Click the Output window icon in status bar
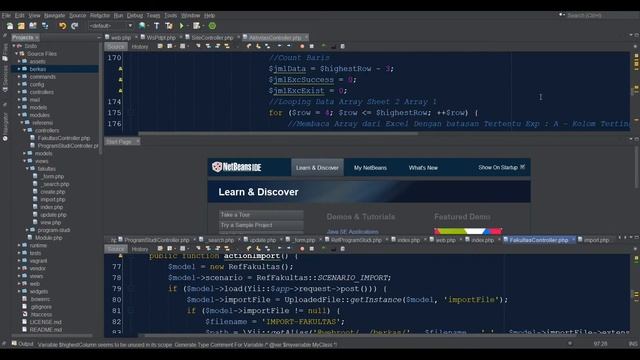Image resolution: width=640 pixels, height=360 pixels. pyautogui.click(x=14, y=344)
